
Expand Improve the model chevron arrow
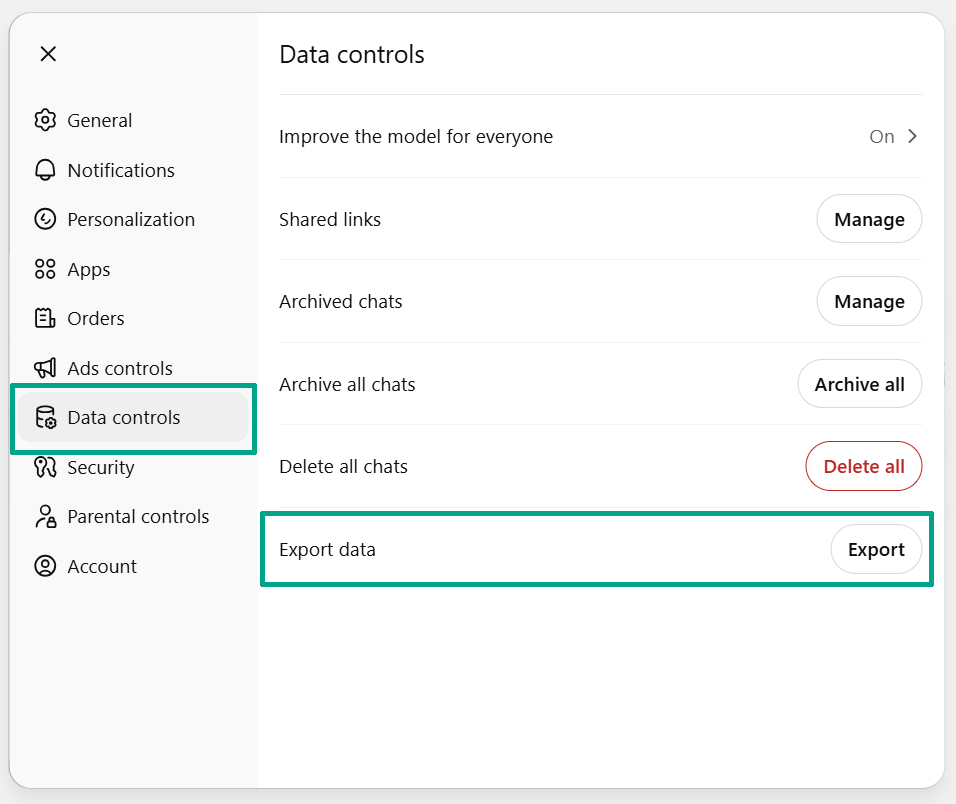(x=912, y=137)
